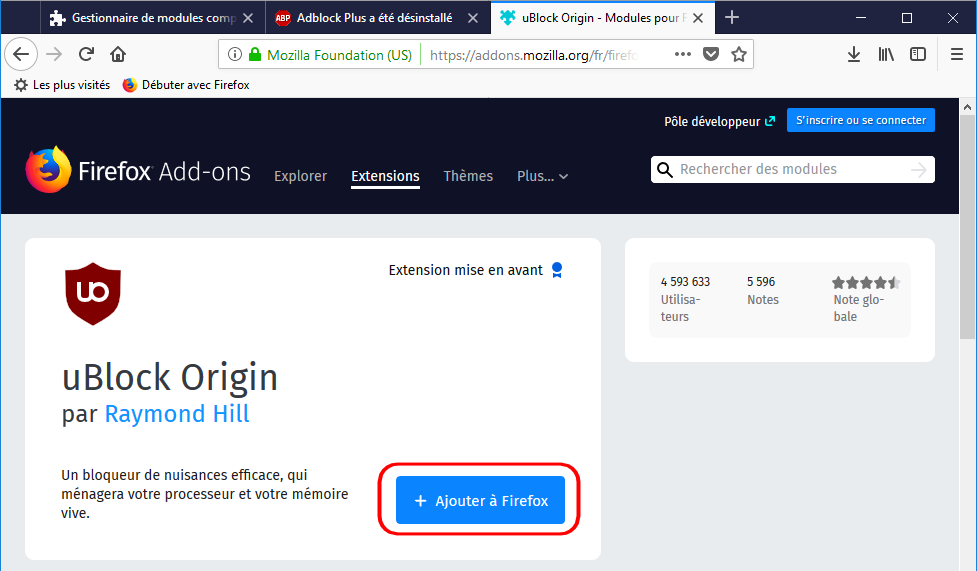Click the page scrollbar up arrow

(x=967, y=107)
